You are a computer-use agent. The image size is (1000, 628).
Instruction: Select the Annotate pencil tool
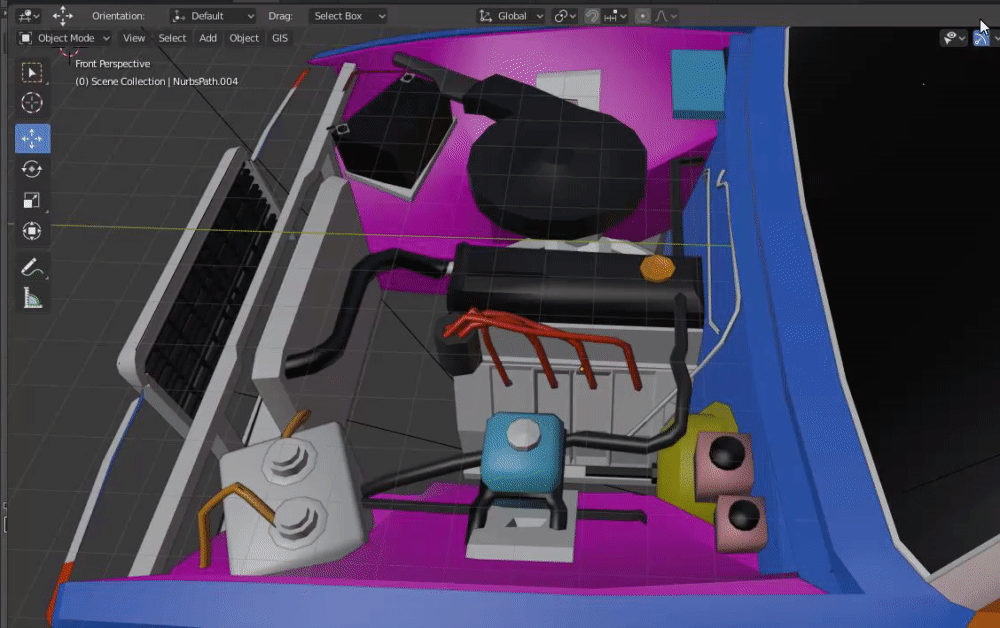(x=32, y=268)
